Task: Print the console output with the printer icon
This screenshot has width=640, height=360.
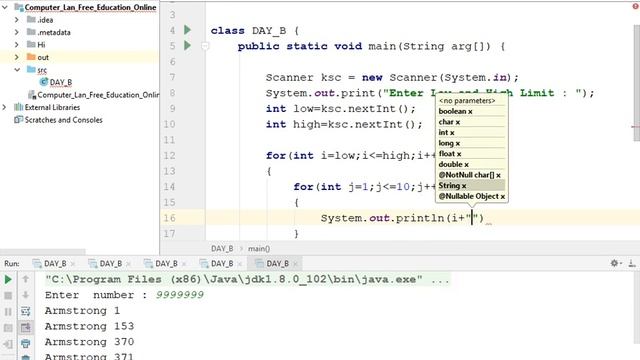Action: coord(26,344)
